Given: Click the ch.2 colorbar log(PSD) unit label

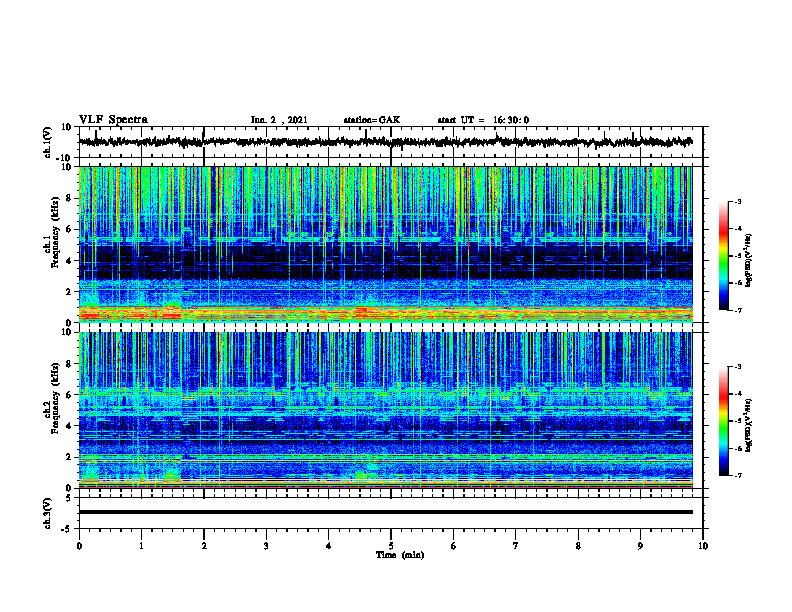Looking at the screenshot, I should [749, 425].
